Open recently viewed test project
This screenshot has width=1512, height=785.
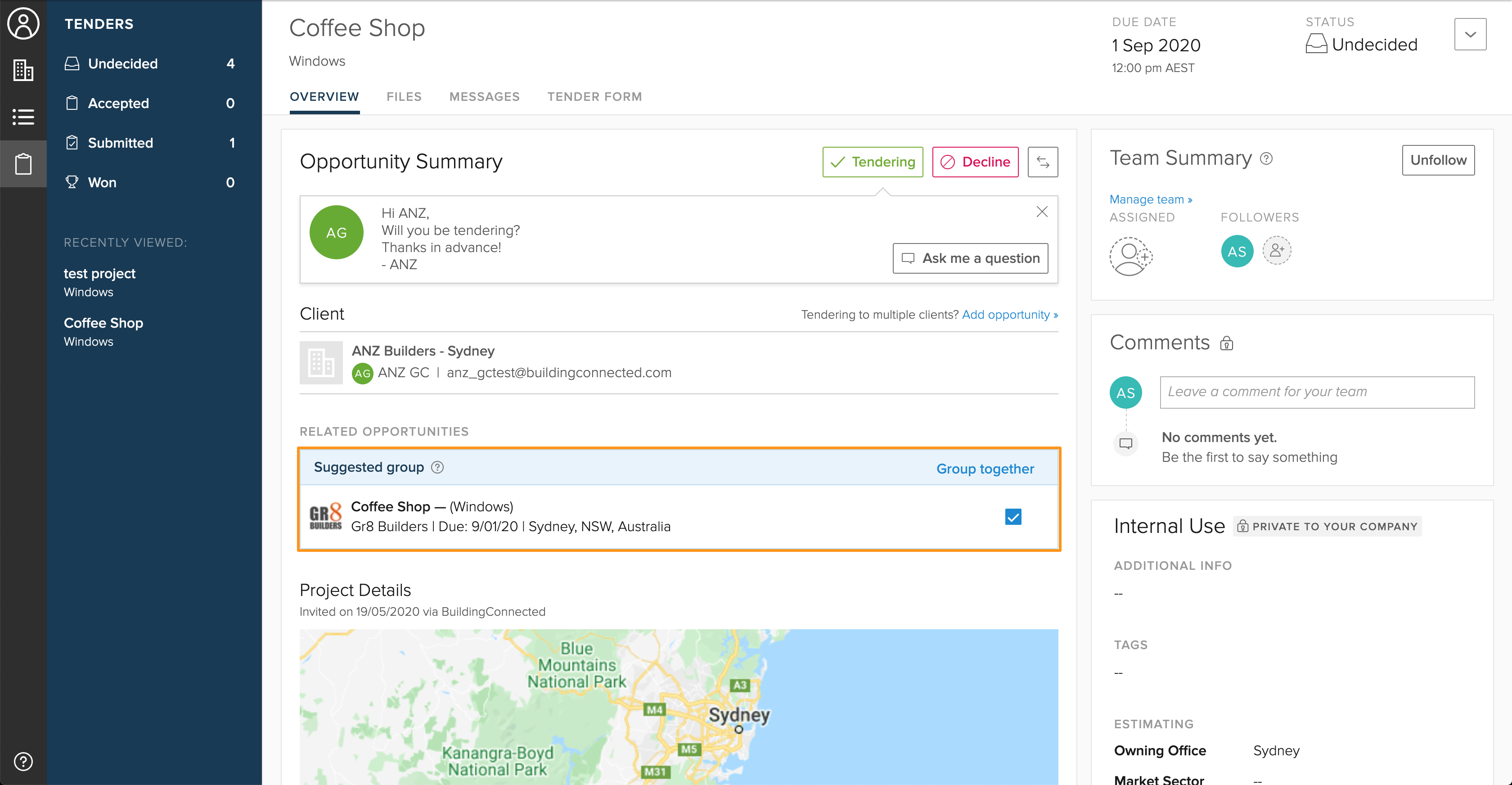(100, 282)
